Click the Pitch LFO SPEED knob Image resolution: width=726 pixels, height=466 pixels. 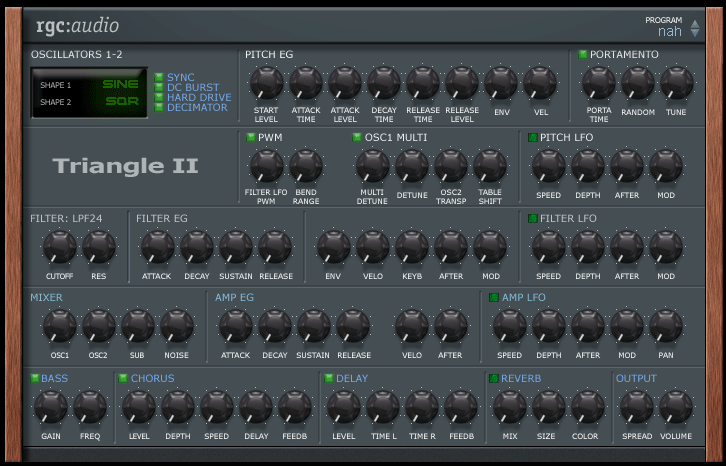tap(549, 166)
